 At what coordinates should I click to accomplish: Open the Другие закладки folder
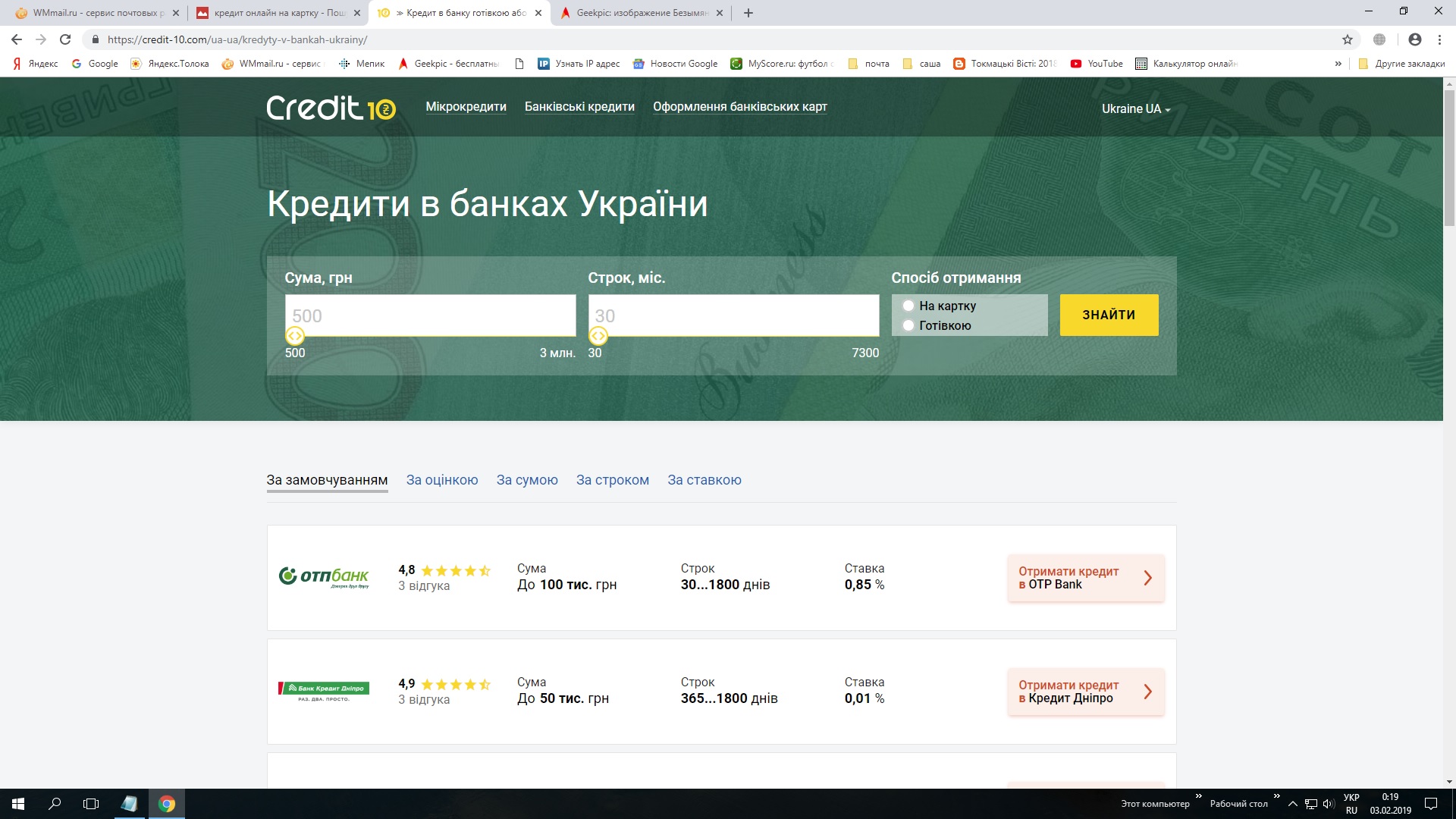[1401, 64]
